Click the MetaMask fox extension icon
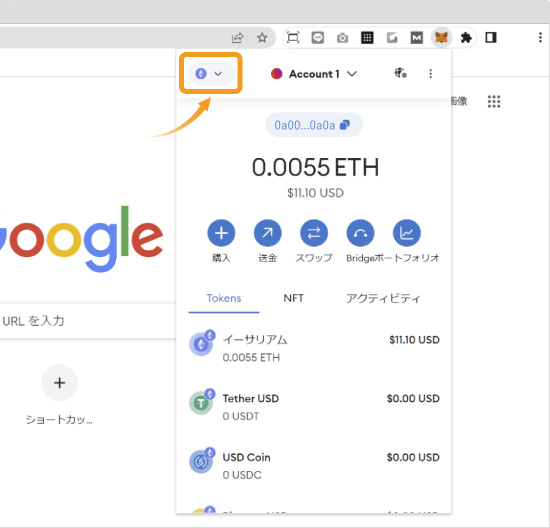This screenshot has width=550, height=528. 441,37
